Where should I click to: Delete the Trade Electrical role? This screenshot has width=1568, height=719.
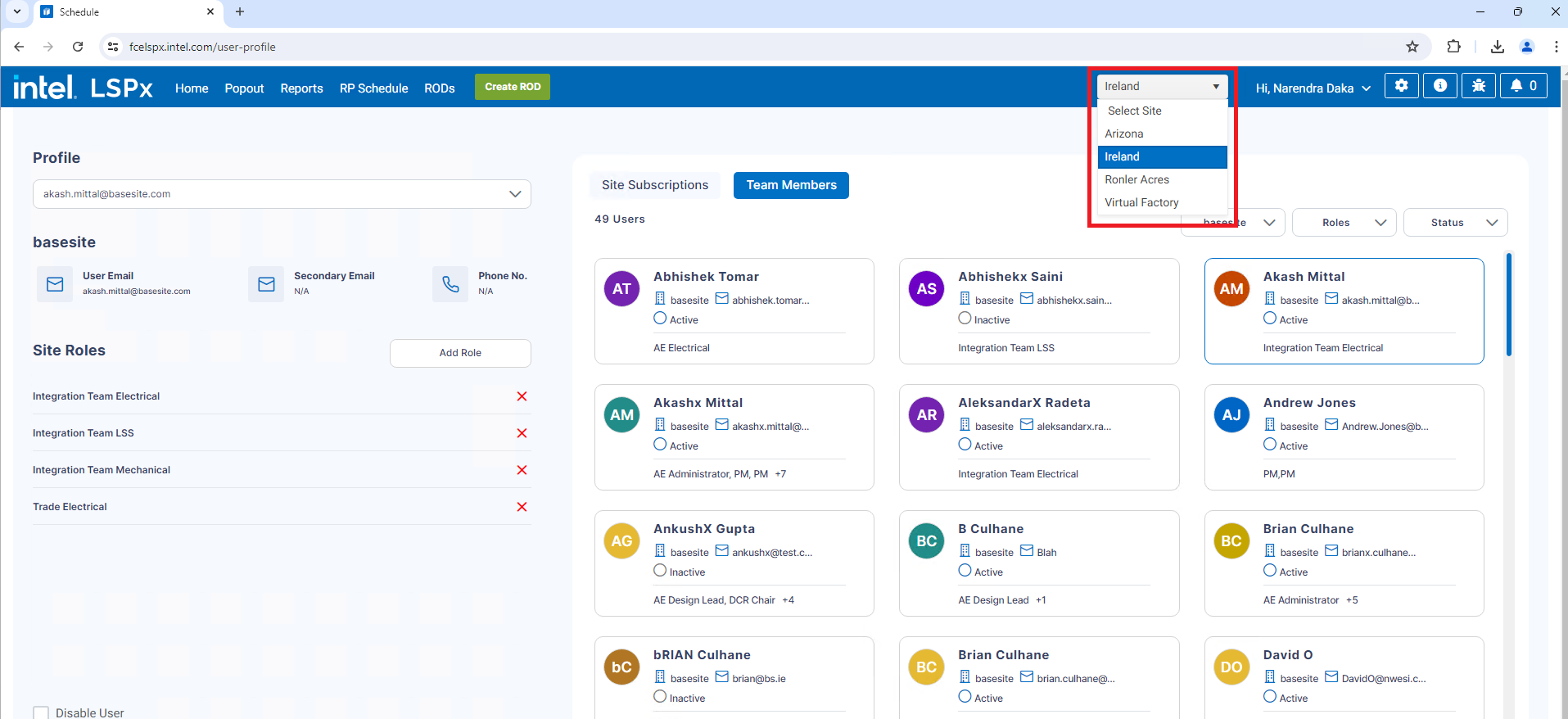click(x=522, y=507)
